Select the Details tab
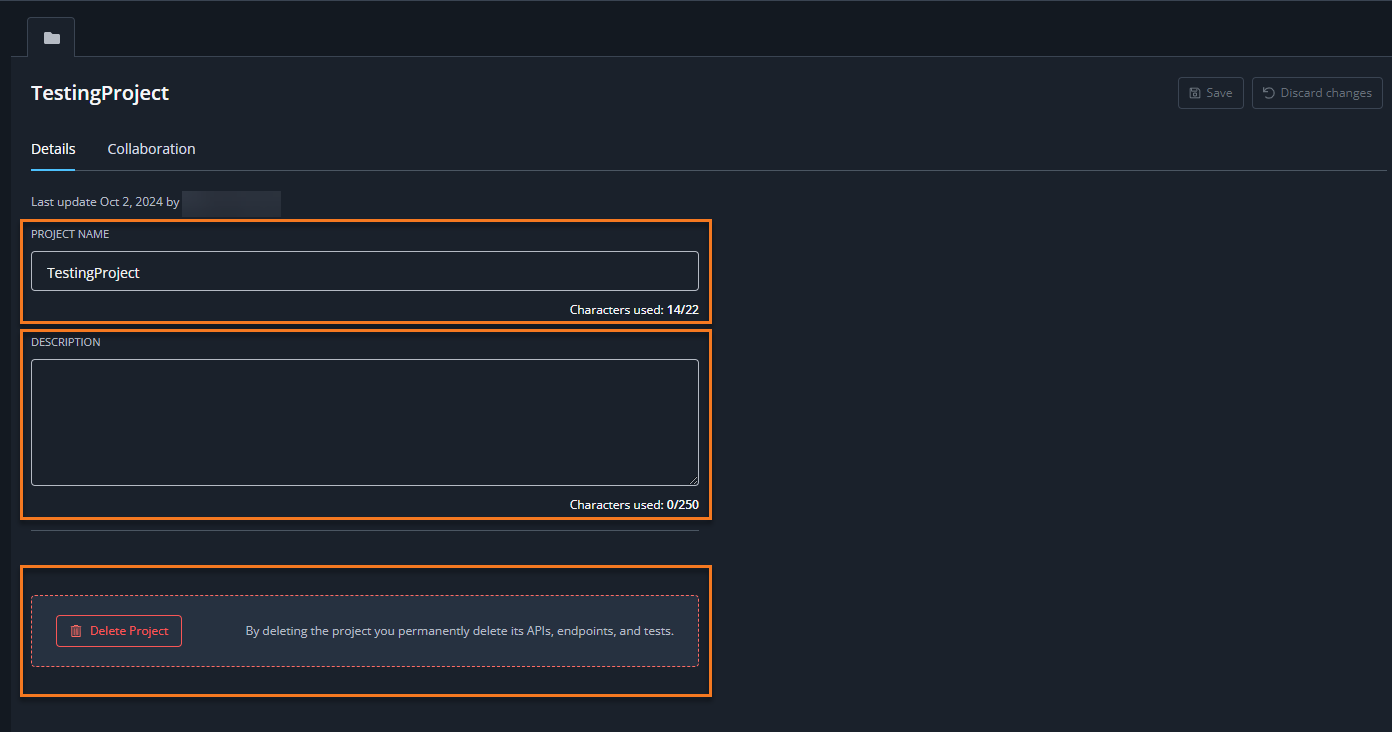This screenshot has width=1392, height=732. (53, 149)
